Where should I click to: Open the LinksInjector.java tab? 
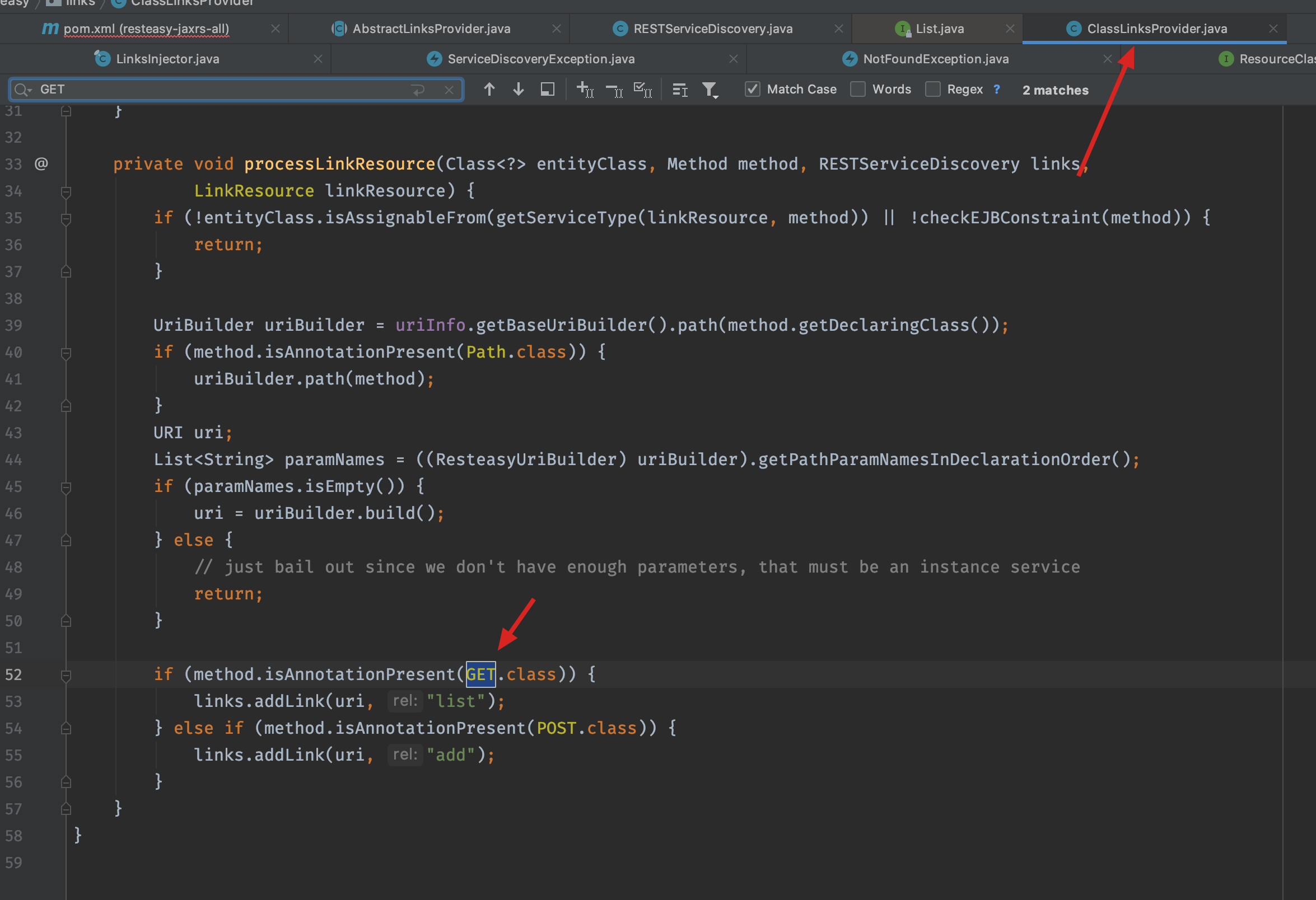(x=167, y=59)
